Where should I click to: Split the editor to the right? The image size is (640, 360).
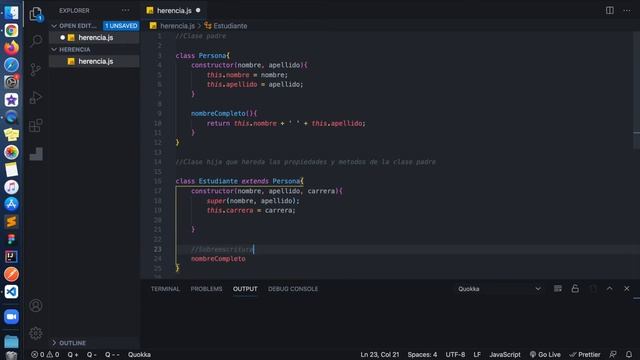pyautogui.click(x=609, y=10)
